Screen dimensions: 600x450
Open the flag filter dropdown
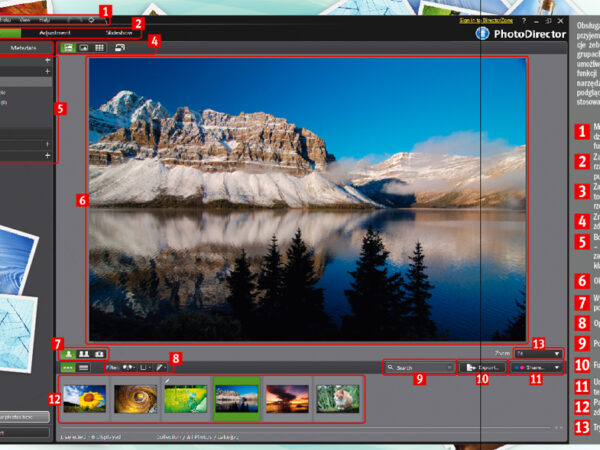(129, 368)
